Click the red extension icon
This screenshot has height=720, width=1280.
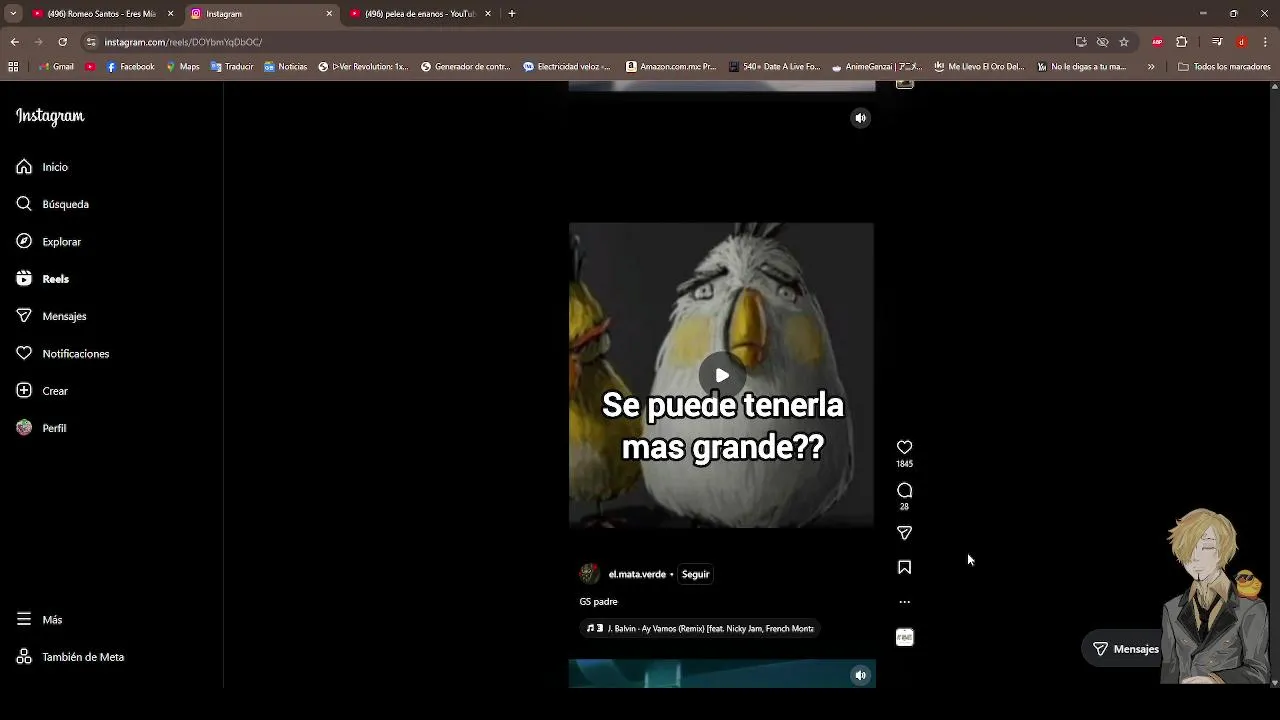[x=1157, y=42]
